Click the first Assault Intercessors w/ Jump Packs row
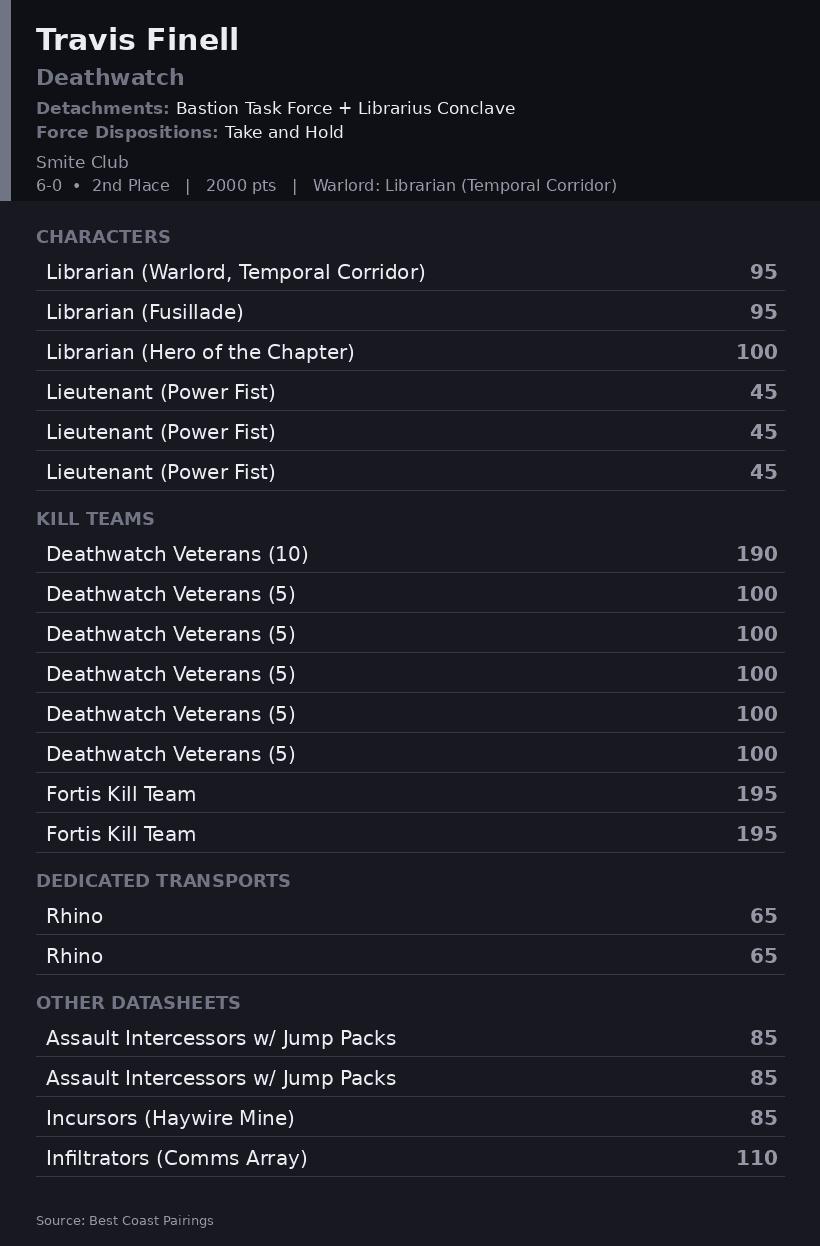Image resolution: width=820 pixels, height=1246 pixels. pyautogui.click(x=410, y=1038)
